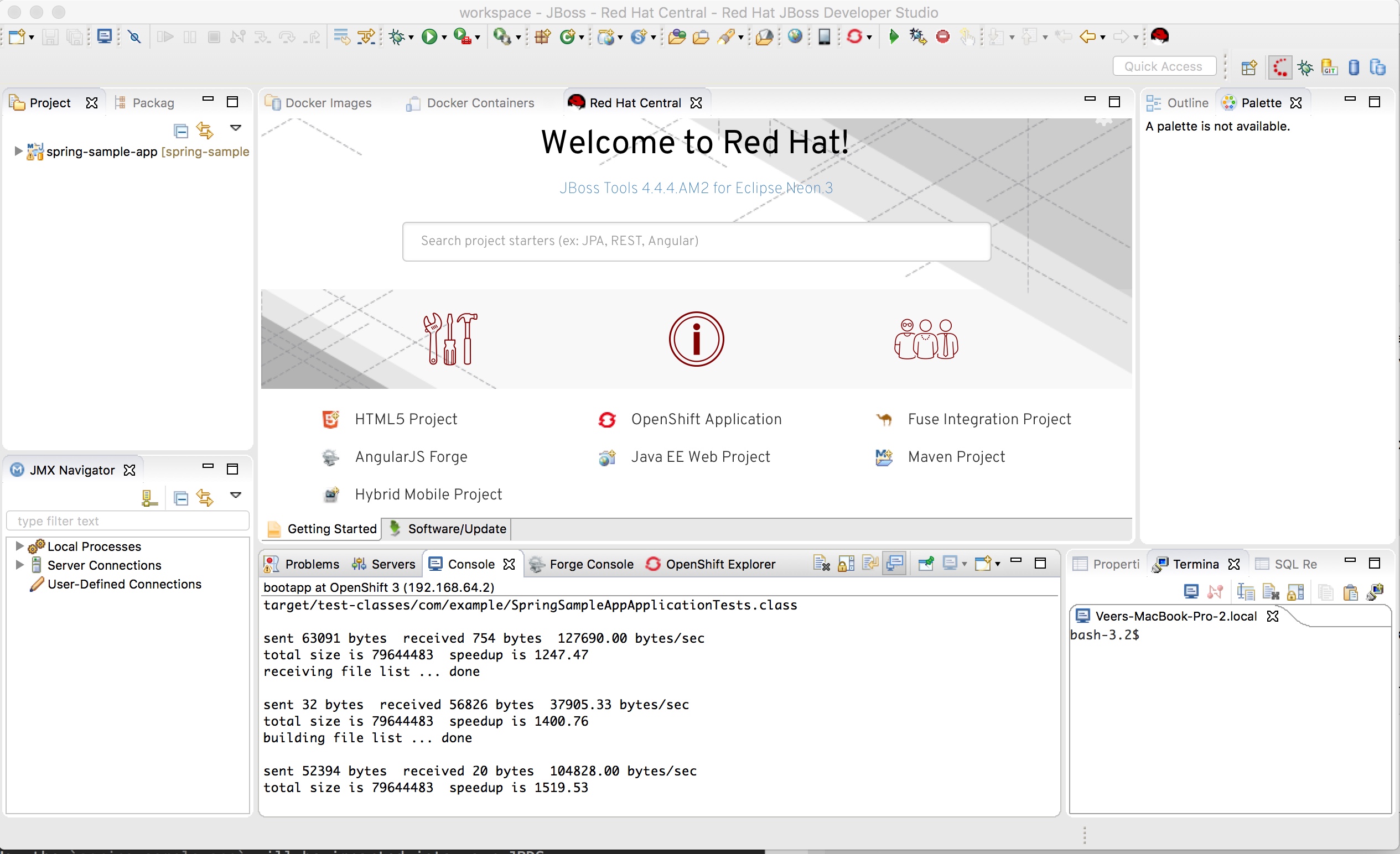Screen dimensions: 1400x854
Task: Click the Red Hat Central hat toolbar icon
Action: (1159, 36)
